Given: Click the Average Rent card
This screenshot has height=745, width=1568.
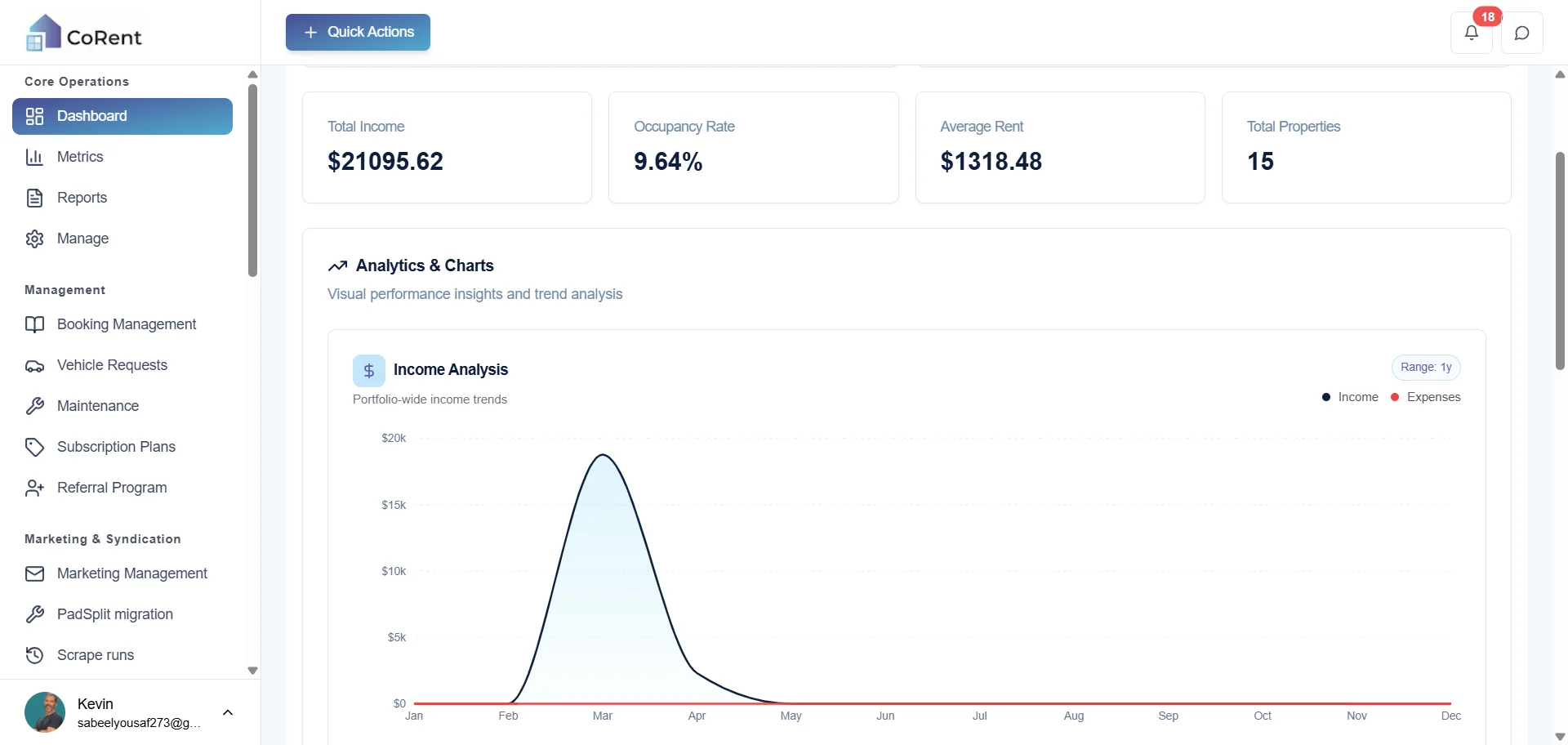Looking at the screenshot, I should (1060, 147).
